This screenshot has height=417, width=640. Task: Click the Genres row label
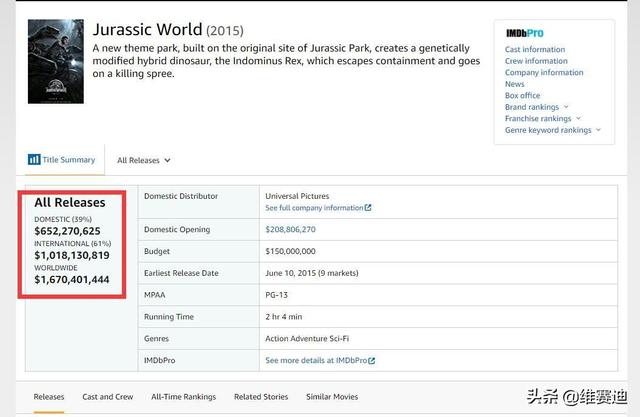(x=156, y=338)
